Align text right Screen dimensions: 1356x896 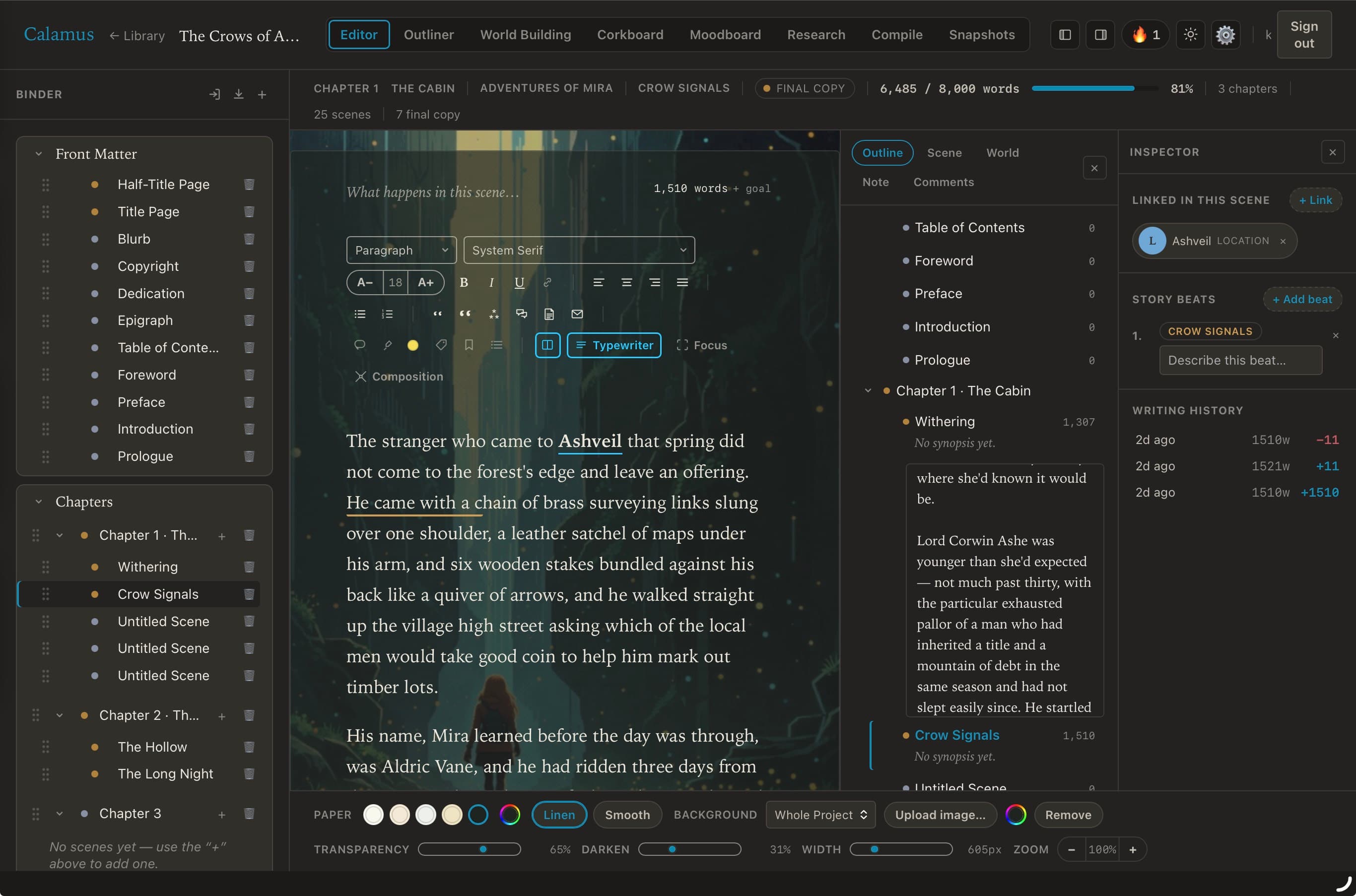(x=655, y=282)
